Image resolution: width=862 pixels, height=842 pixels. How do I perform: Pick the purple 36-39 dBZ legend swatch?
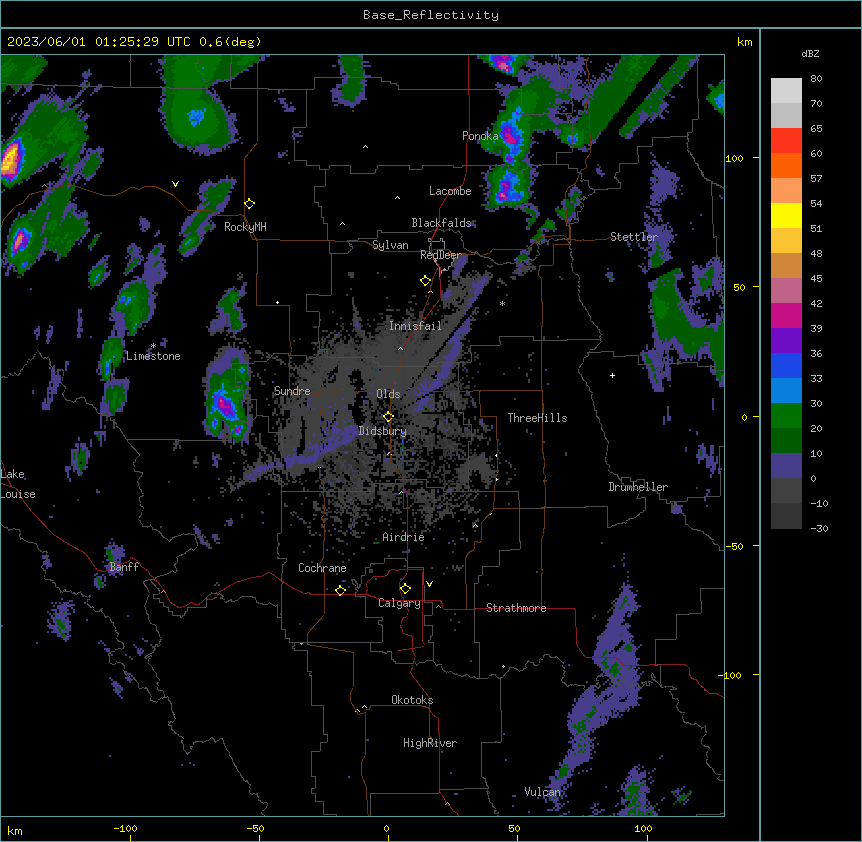[786, 341]
